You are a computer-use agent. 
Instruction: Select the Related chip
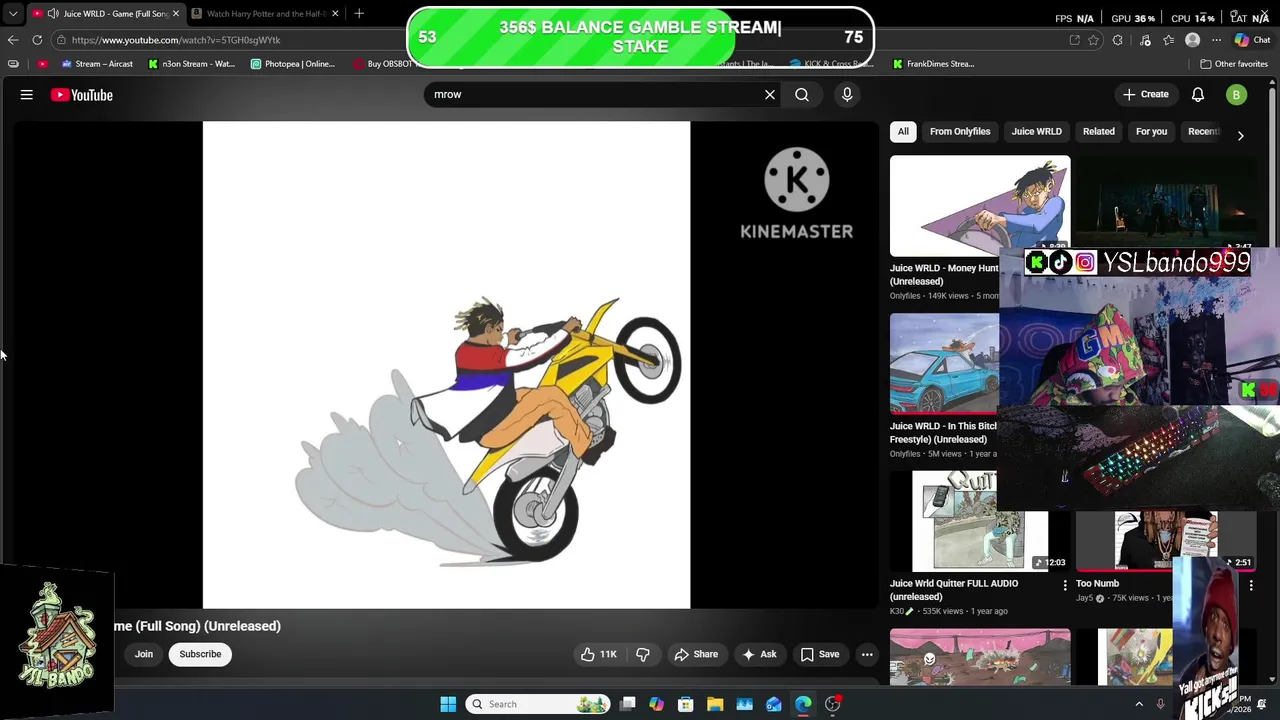1098,131
